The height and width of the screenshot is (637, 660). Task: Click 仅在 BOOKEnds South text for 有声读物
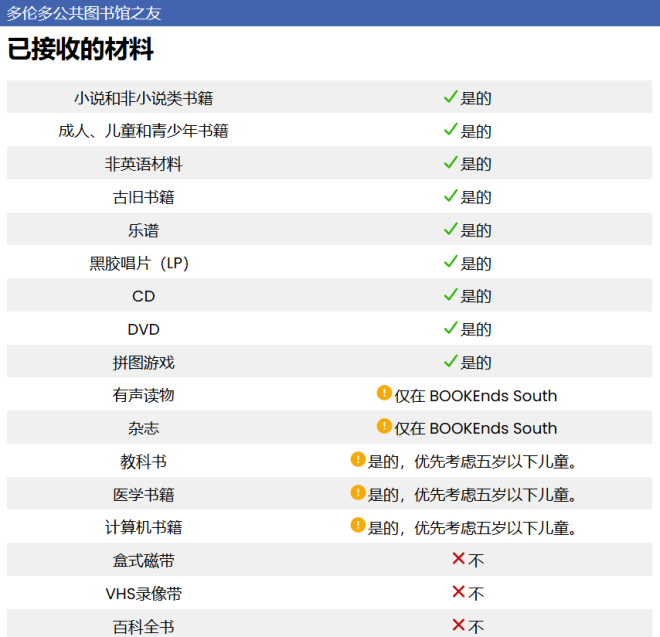click(475, 396)
